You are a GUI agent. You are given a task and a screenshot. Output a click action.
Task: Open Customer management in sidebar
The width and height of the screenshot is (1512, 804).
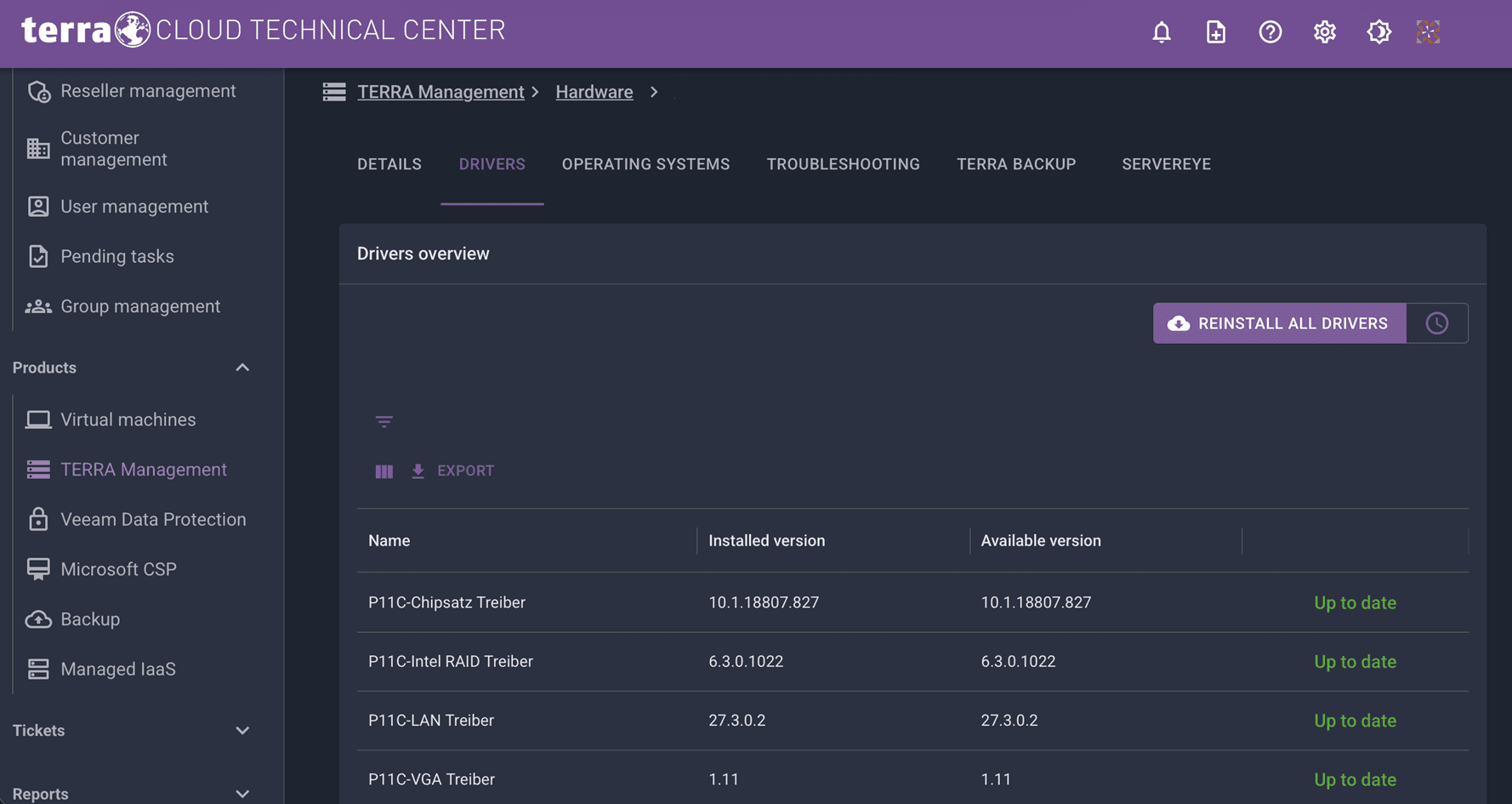click(114, 149)
